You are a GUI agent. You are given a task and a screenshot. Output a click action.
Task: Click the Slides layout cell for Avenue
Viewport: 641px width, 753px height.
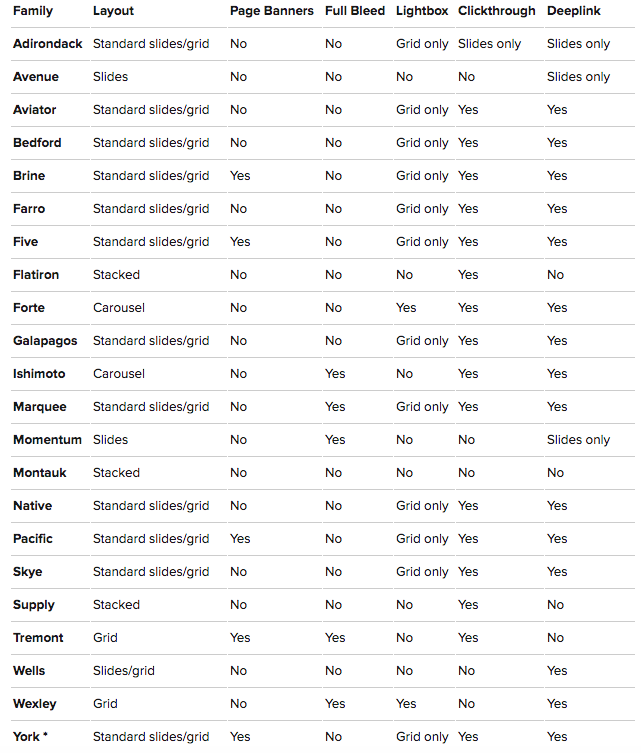click(110, 77)
